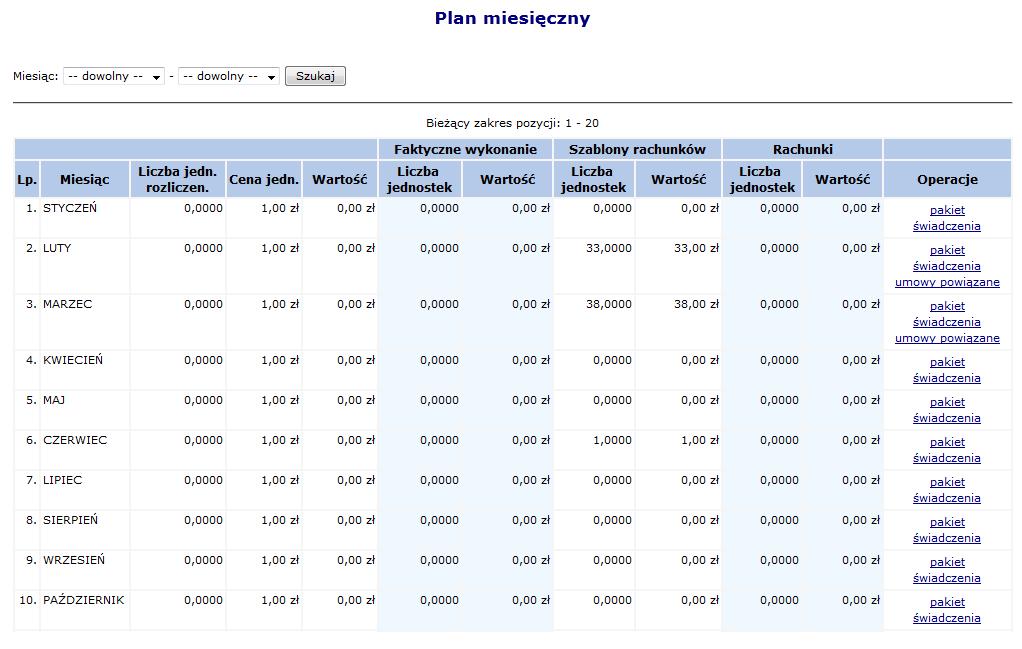Click the 33,0000 value in LUTY row
Image resolution: width=1022 pixels, height=649 pixels.
(x=609, y=248)
